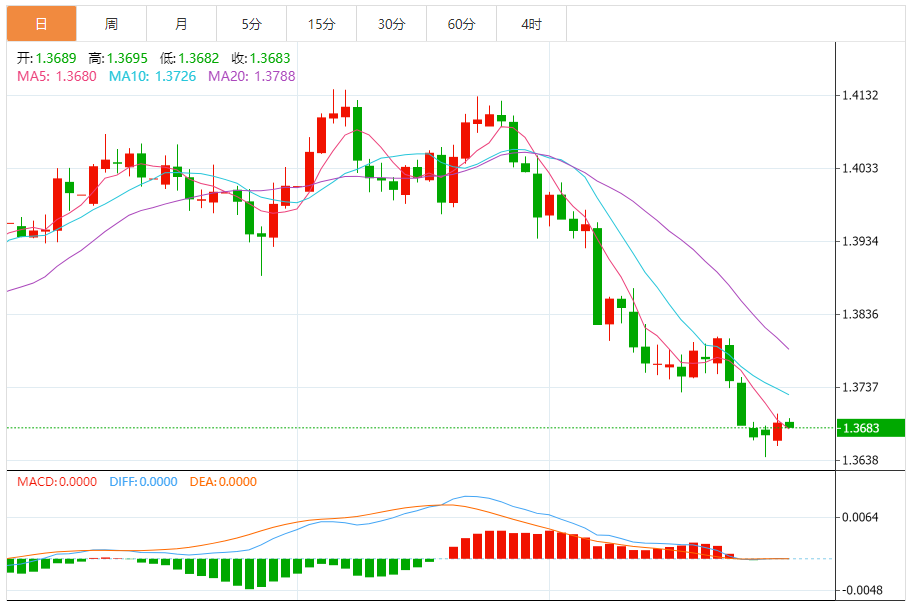Viewport: 911px width, 601px height.
Task: Click the rightmost candlestick on the chart
Action: pyautogui.click(x=789, y=424)
